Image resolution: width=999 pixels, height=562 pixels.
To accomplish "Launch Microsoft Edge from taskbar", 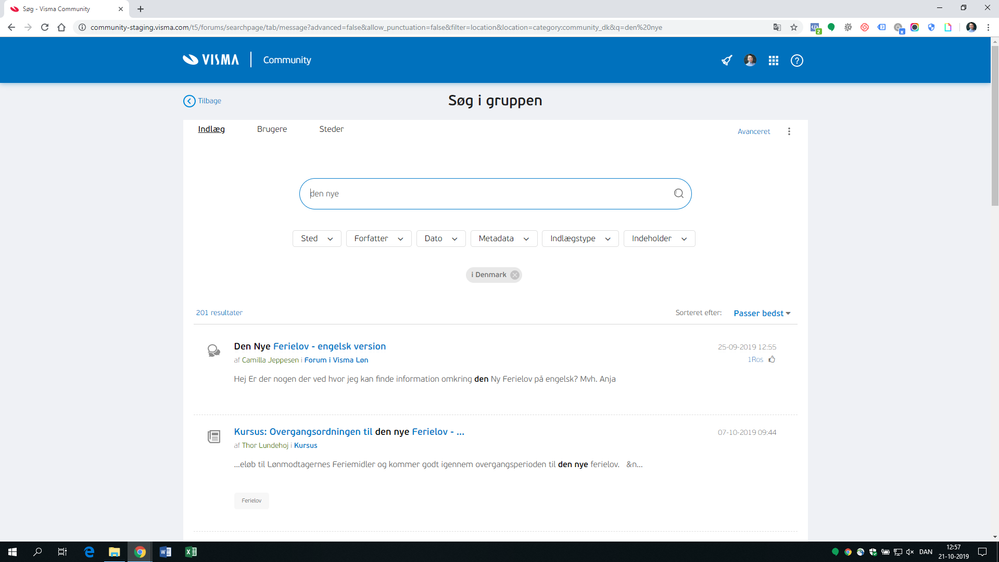I will [x=89, y=552].
